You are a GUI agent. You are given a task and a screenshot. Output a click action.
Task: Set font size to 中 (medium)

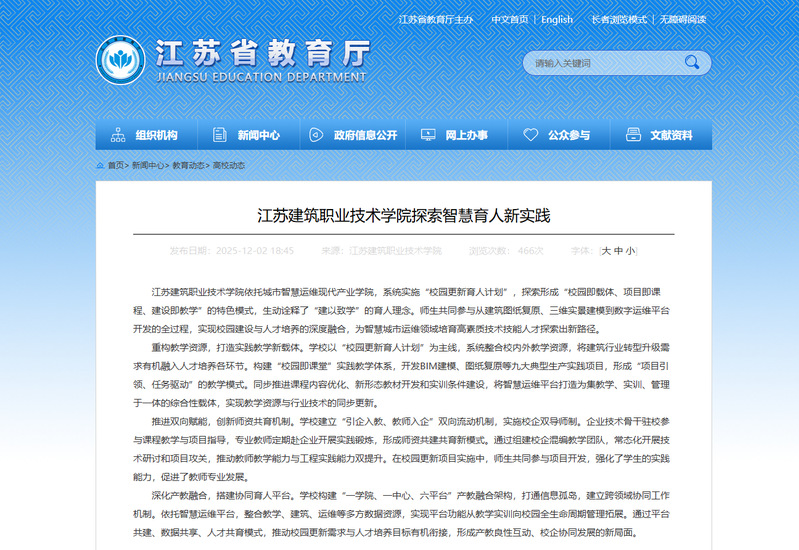coord(617,251)
